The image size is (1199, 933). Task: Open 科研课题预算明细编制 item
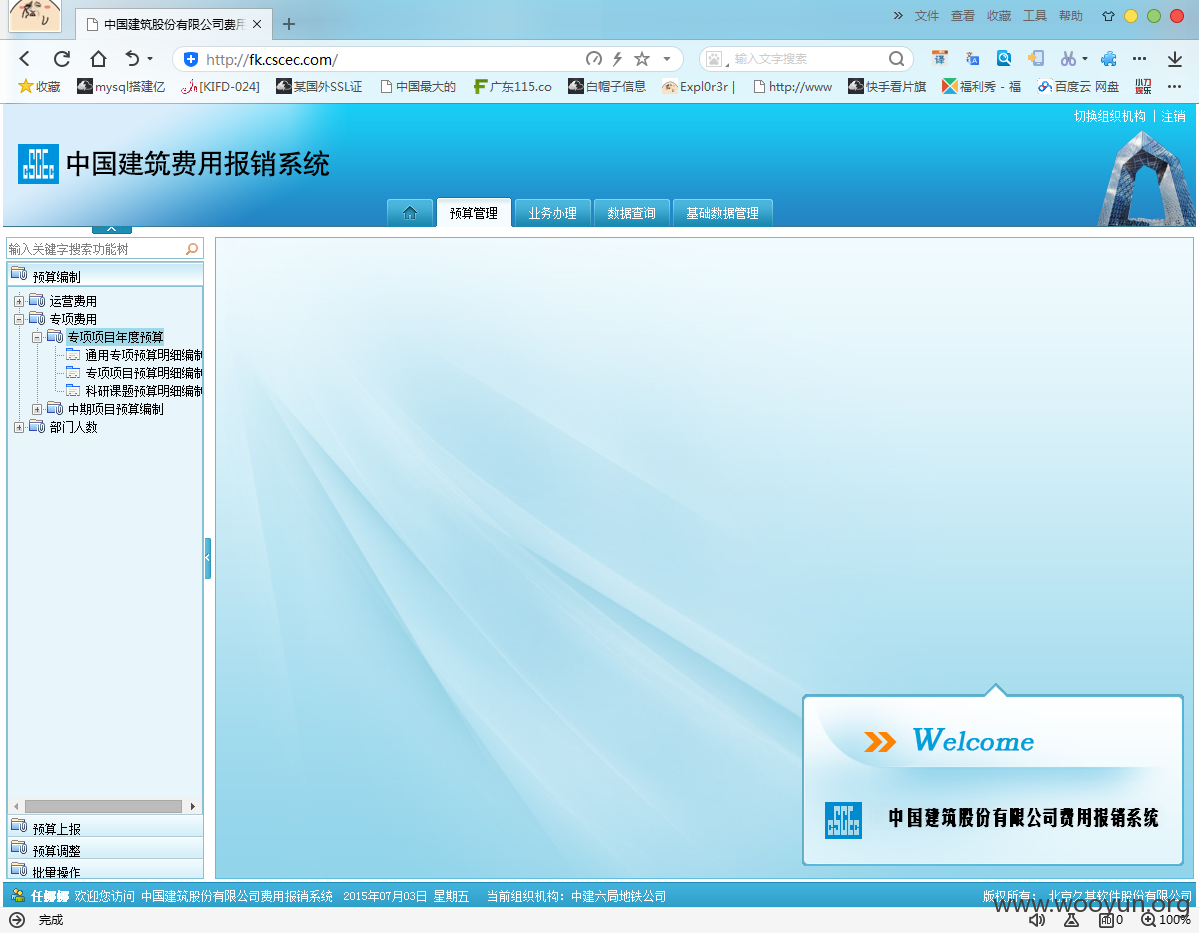coord(143,391)
